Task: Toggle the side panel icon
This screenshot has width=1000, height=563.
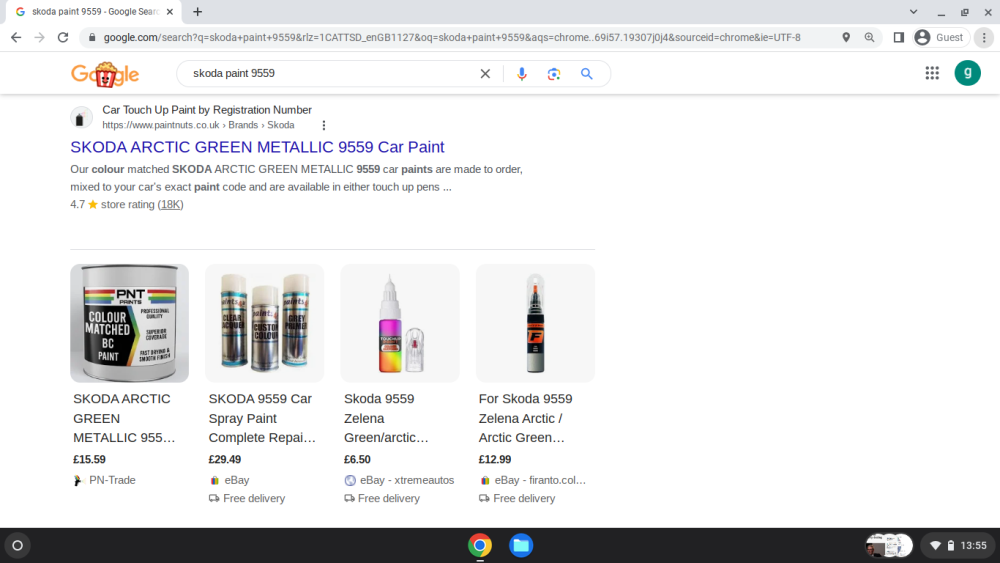Action: [x=899, y=38]
